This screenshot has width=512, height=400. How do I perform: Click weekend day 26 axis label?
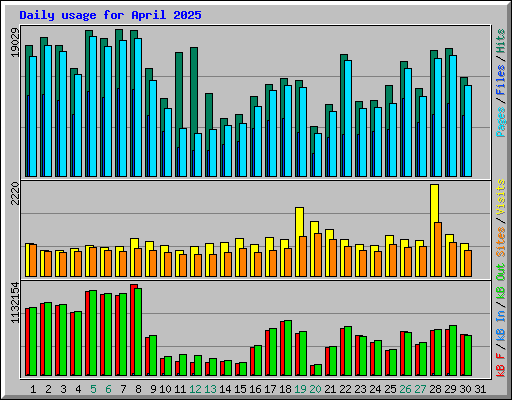405,389
